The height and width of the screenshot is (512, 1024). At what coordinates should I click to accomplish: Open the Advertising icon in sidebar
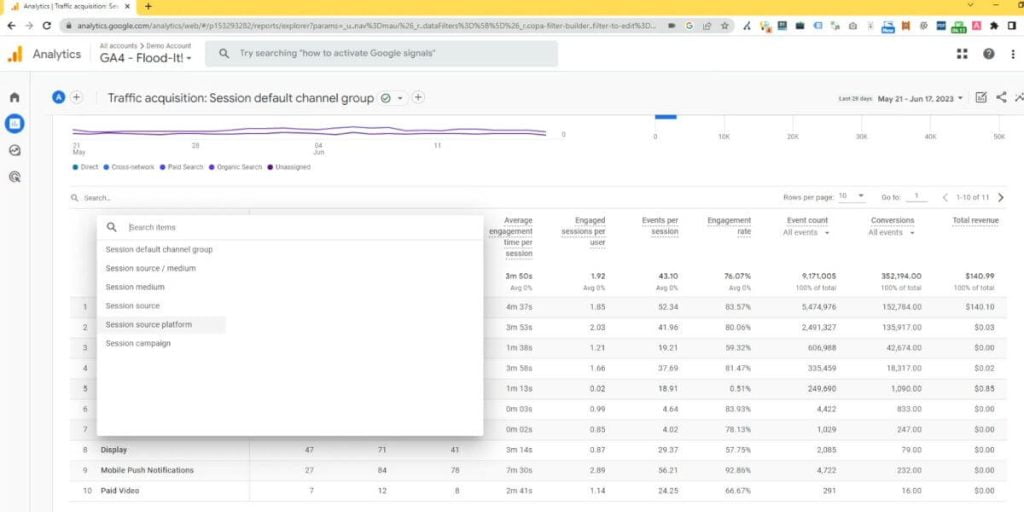click(x=14, y=177)
